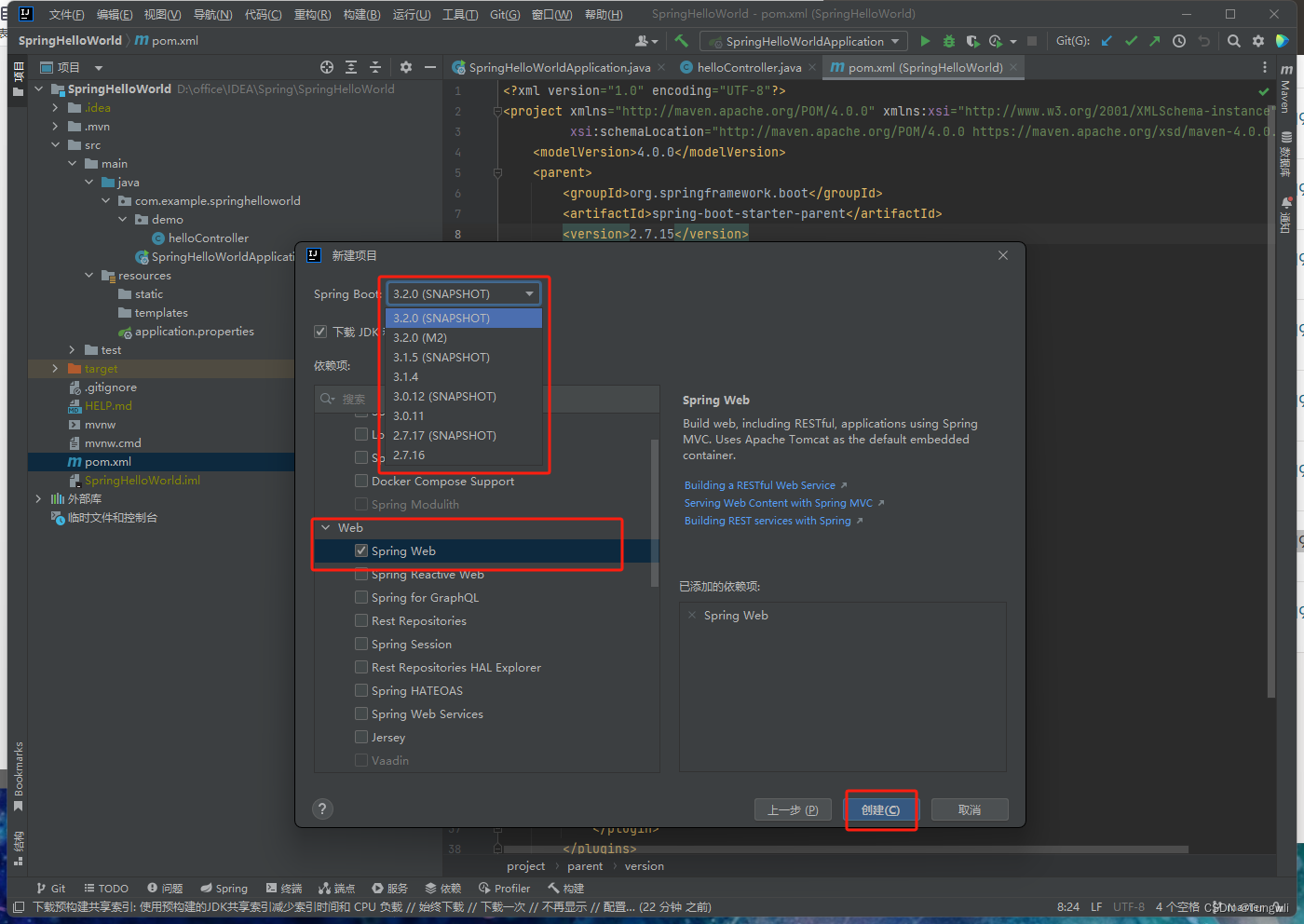Open the TODO tool window

(x=106, y=889)
